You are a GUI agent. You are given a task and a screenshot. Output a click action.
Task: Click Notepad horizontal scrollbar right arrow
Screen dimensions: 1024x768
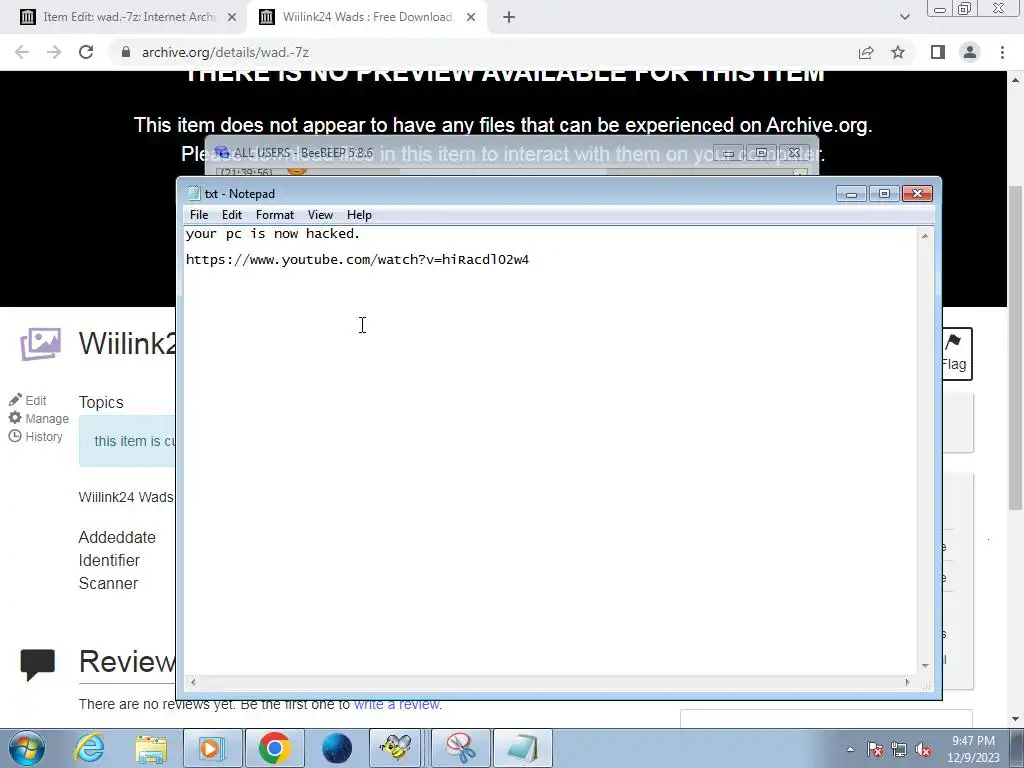point(907,682)
